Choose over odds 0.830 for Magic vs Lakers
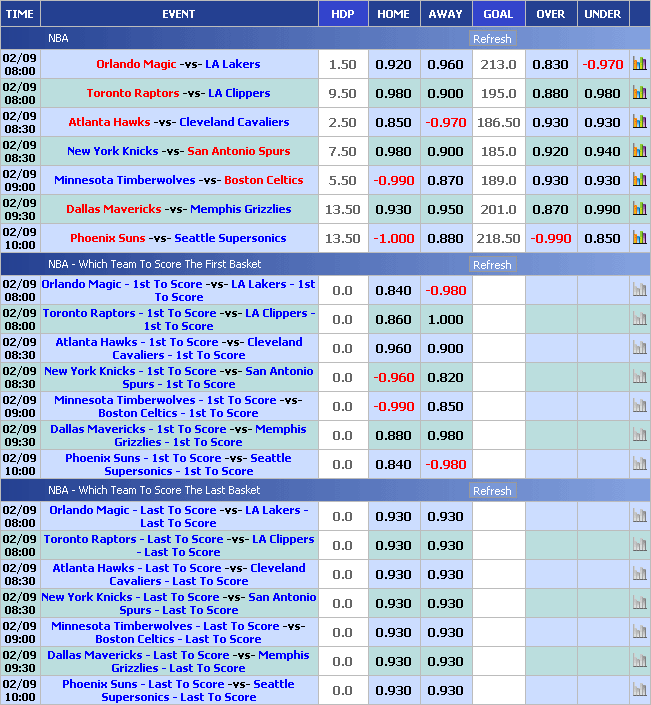This screenshot has height=705, width=651. pos(550,64)
